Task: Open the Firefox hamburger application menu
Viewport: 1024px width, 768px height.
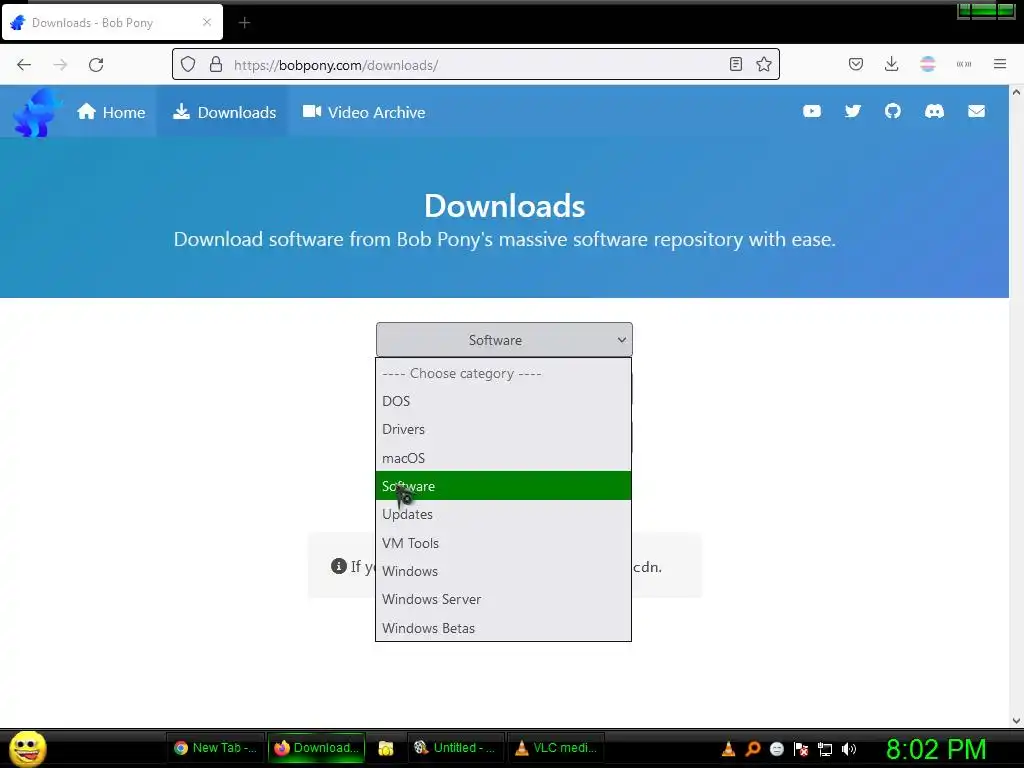Action: [999, 64]
